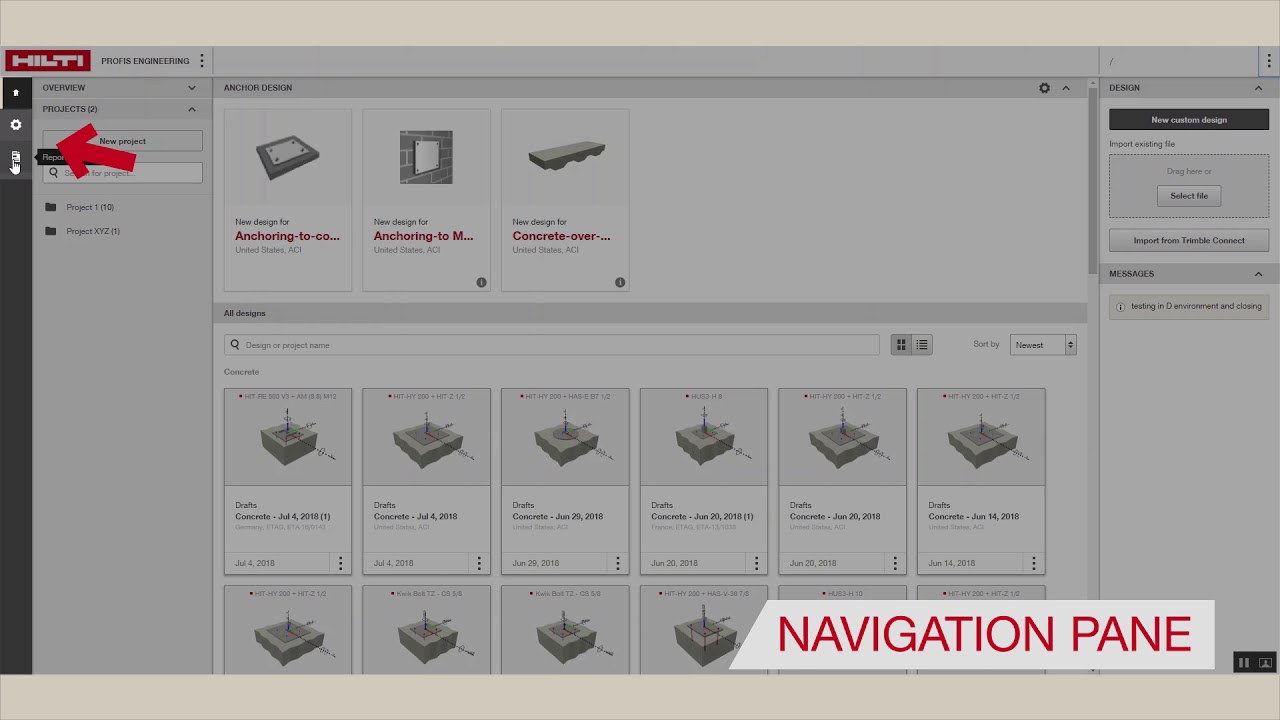Viewport: 1280px width, 720px height.
Task: Click the testing in D environment message
Action: point(1189,307)
